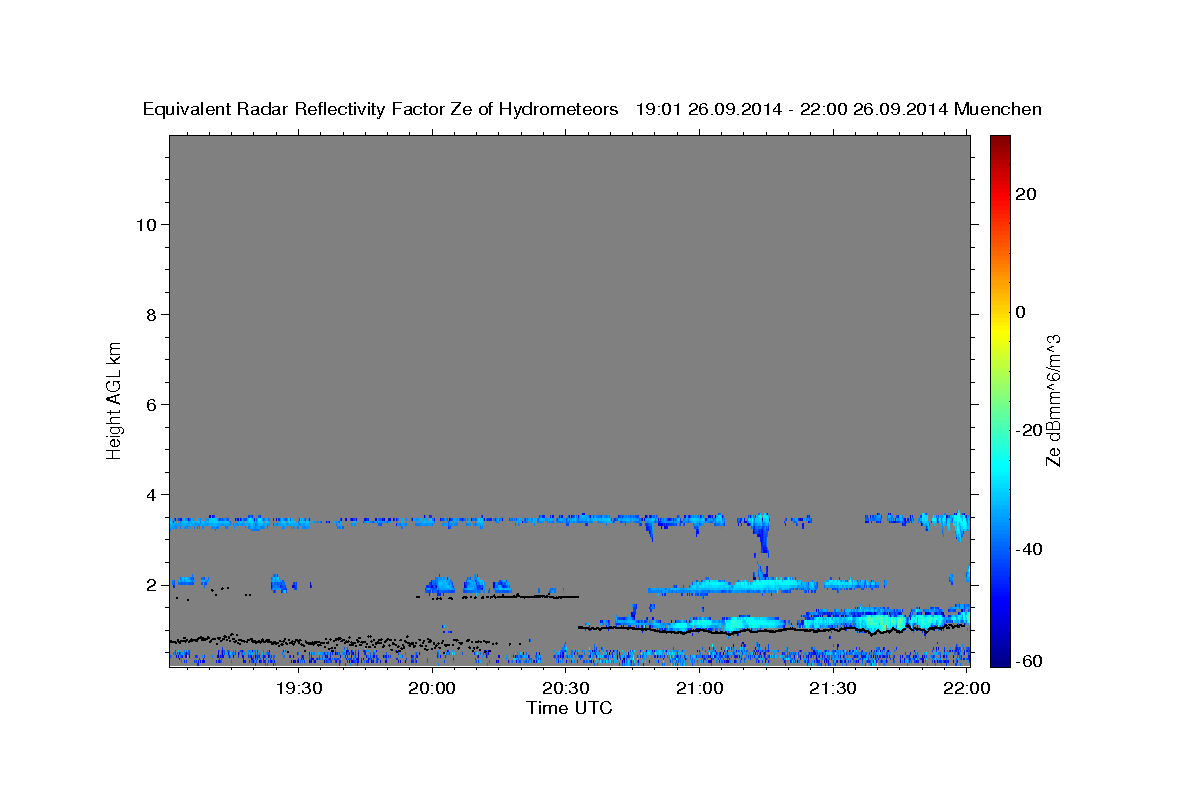The width and height of the screenshot is (1200, 800).
Task: Click the 'Time UTC' axis label
Action: [569, 708]
